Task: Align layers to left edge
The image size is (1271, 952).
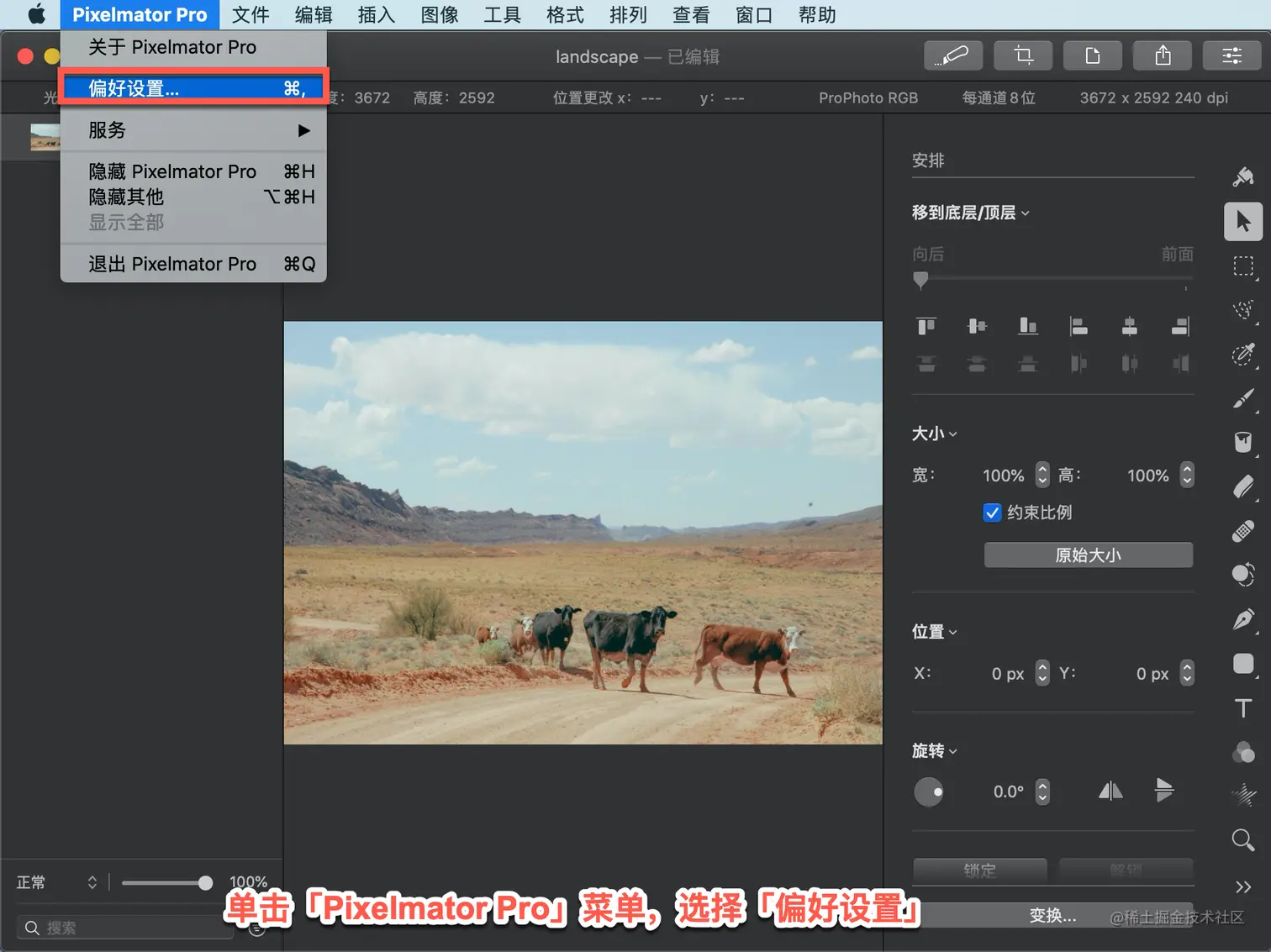Action: (x=1079, y=326)
